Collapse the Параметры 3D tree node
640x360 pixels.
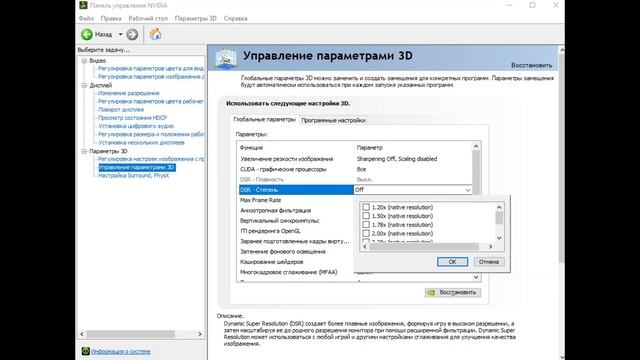[84, 151]
